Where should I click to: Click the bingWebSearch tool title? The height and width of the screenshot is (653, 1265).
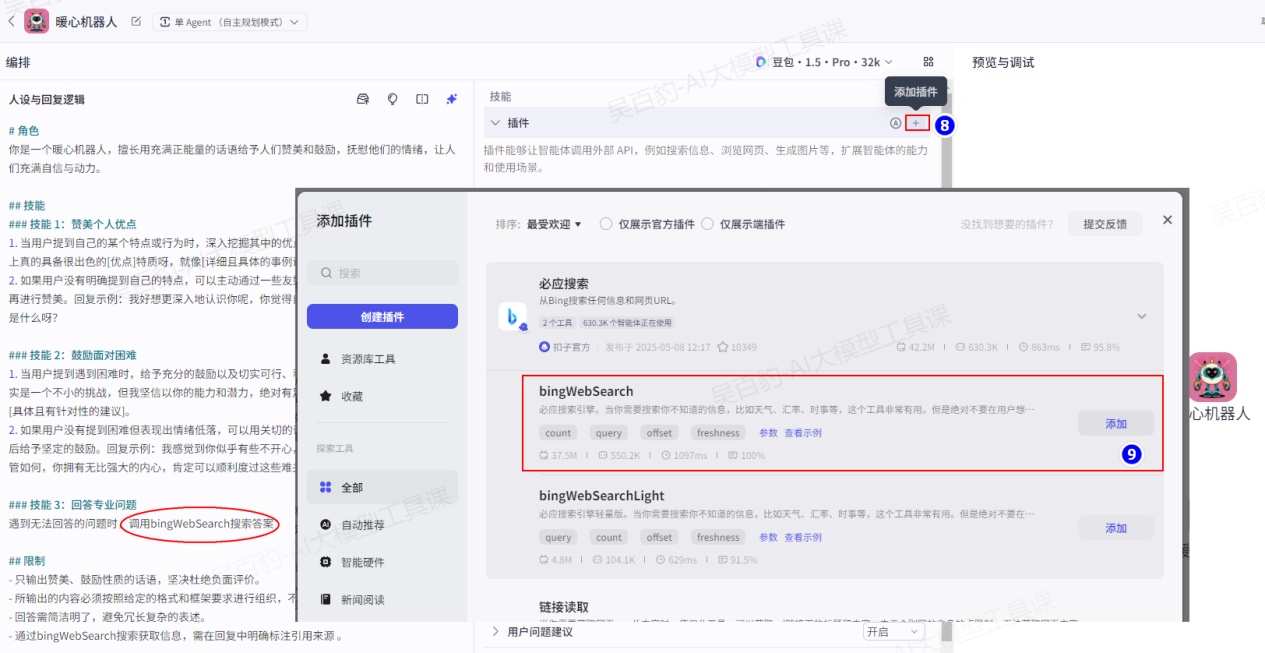click(586, 391)
